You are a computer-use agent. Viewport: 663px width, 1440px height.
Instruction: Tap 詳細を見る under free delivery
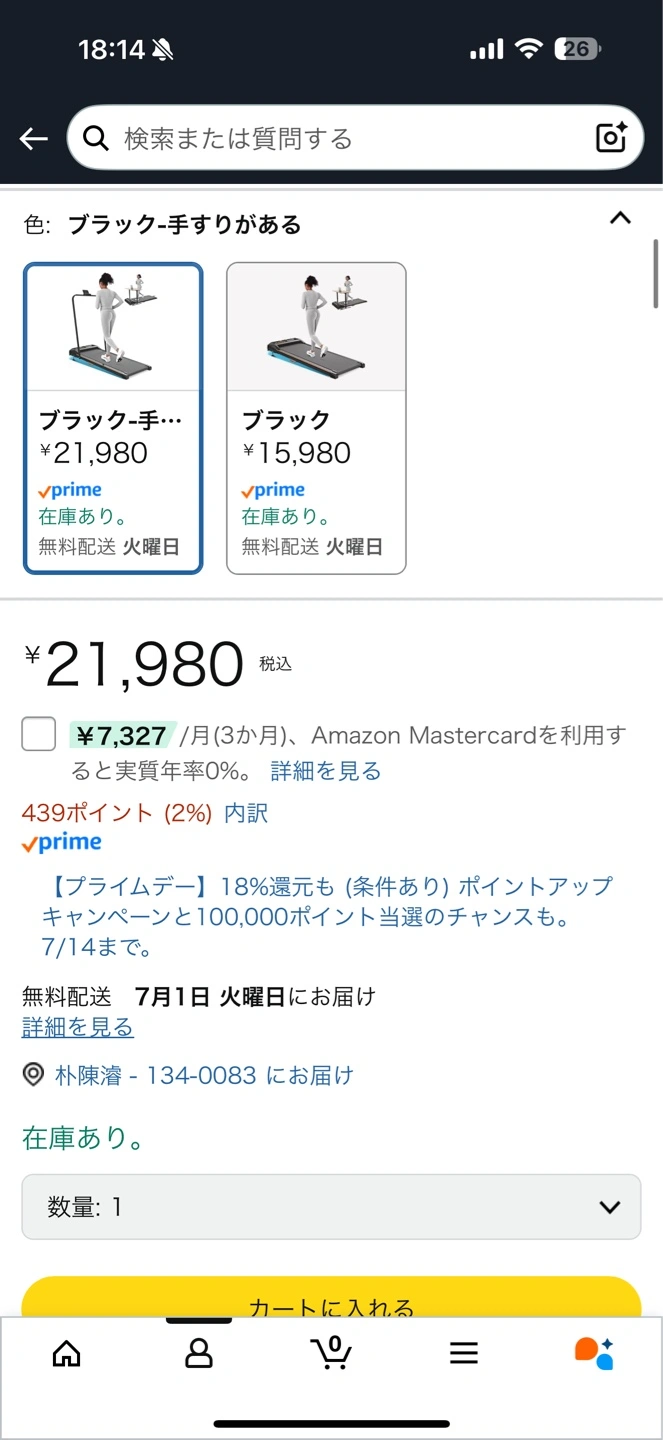coord(78,1027)
